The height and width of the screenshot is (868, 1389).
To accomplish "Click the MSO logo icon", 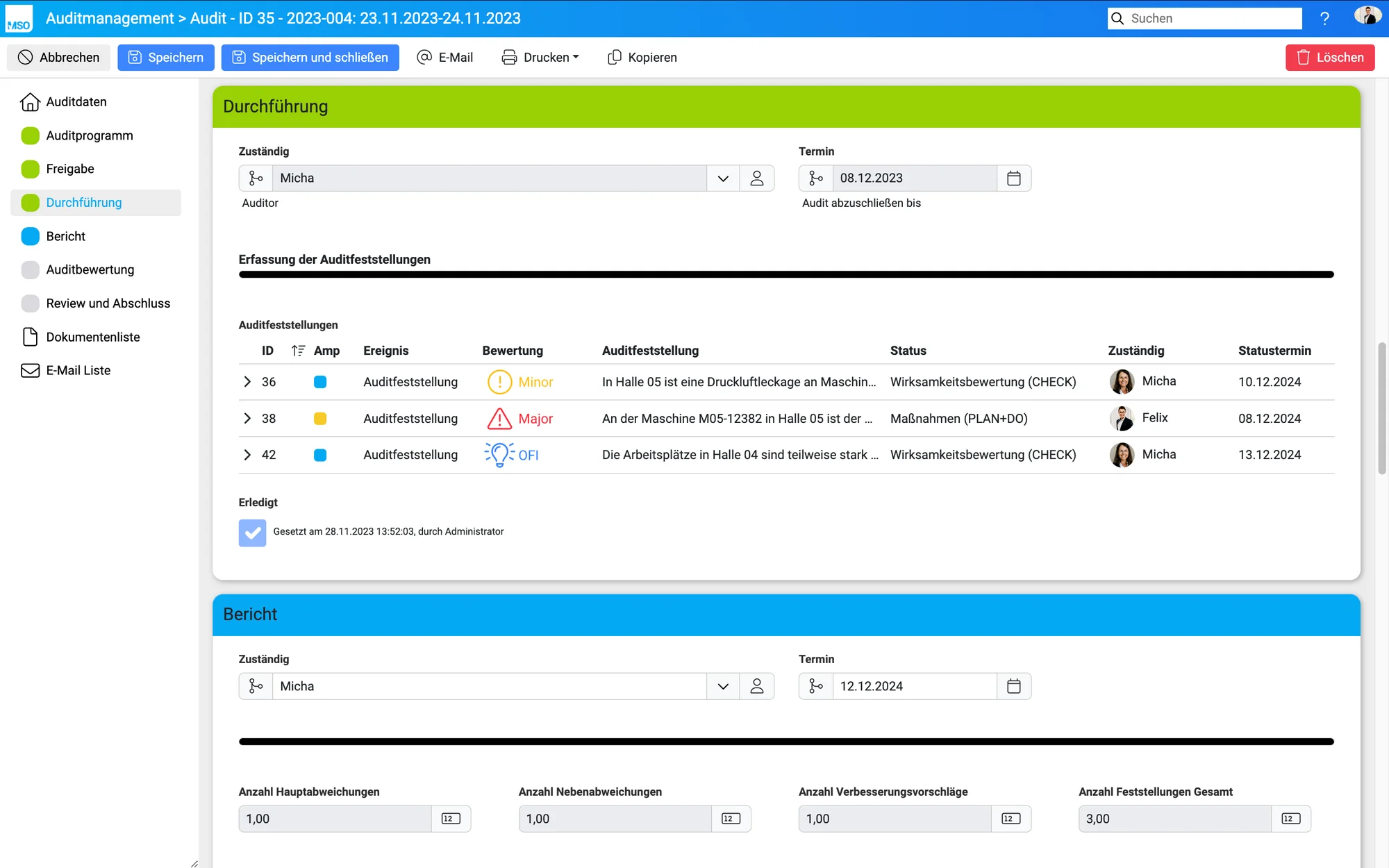I will [19, 19].
